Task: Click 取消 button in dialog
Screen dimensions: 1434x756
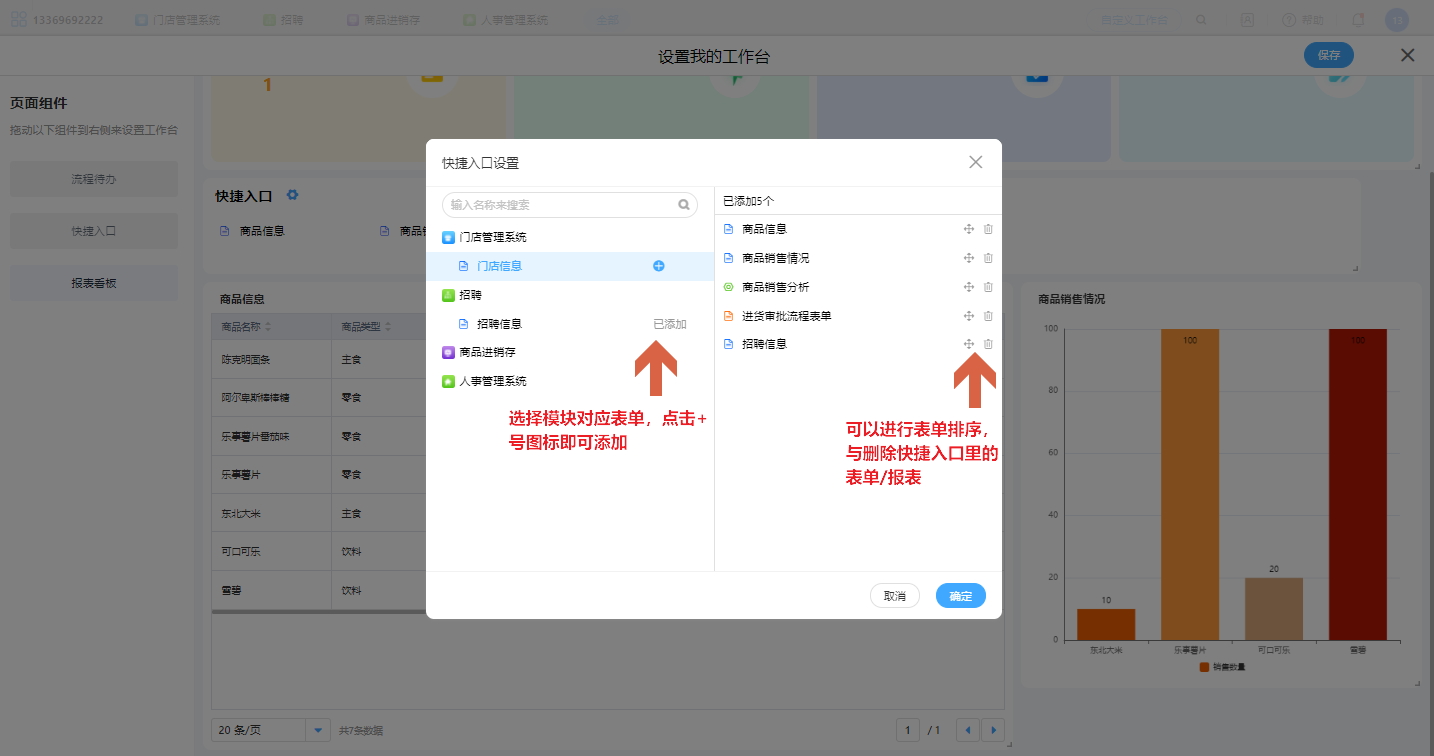Action: (x=894, y=596)
